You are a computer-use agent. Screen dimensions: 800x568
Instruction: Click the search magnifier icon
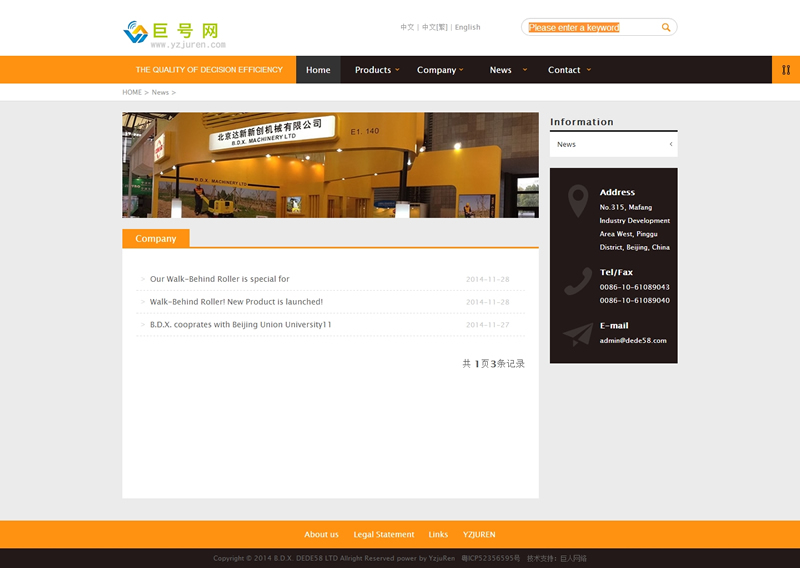tap(666, 28)
